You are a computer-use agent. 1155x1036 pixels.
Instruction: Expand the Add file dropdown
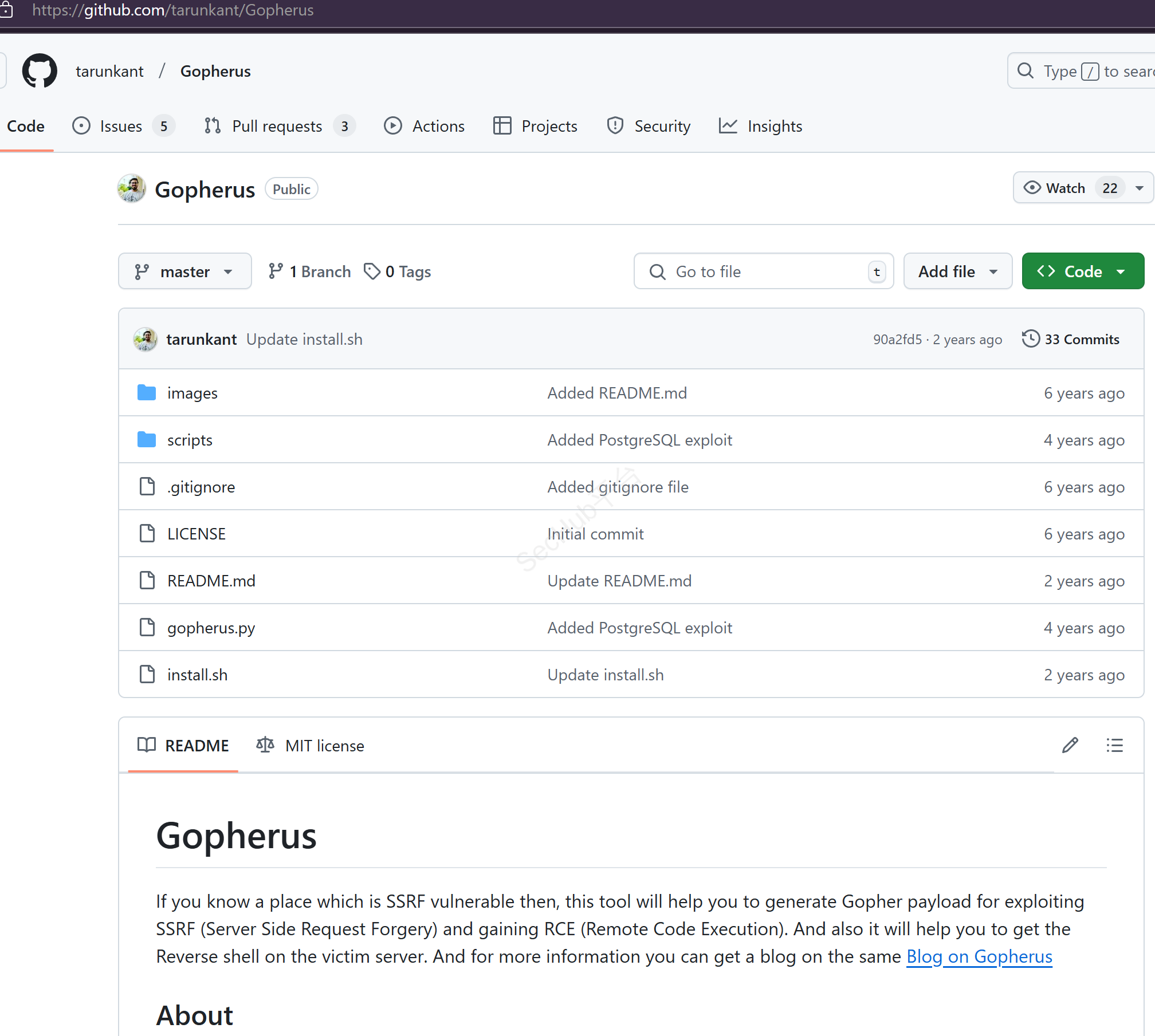pos(957,271)
